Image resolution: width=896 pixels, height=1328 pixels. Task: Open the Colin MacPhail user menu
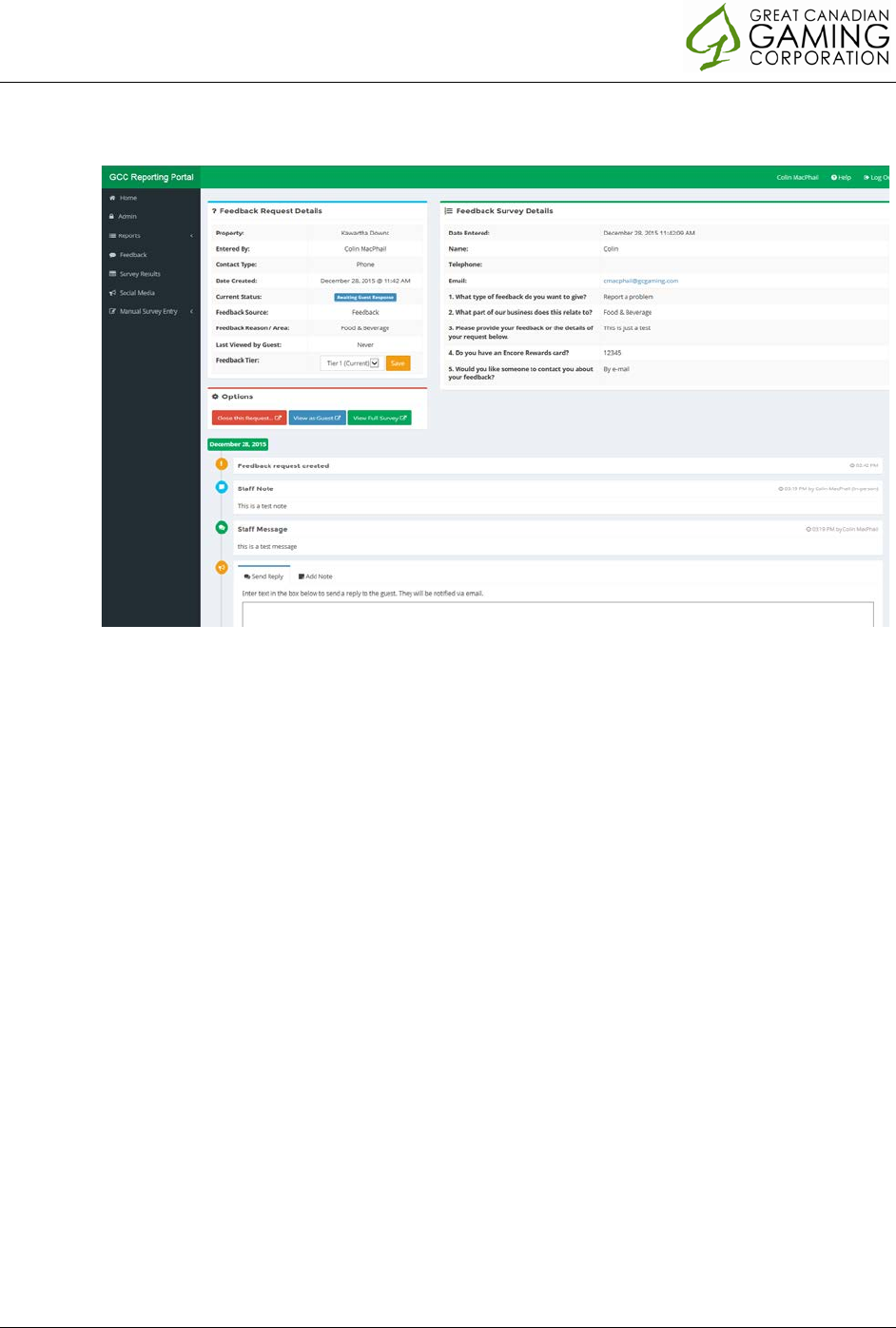click(797, 177)
